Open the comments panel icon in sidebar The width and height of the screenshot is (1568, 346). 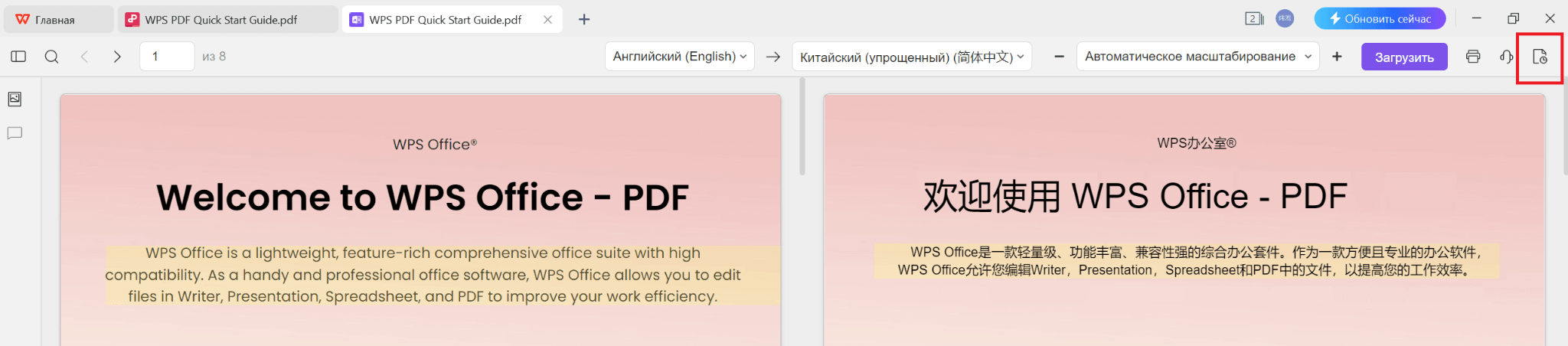click(15, 133)
